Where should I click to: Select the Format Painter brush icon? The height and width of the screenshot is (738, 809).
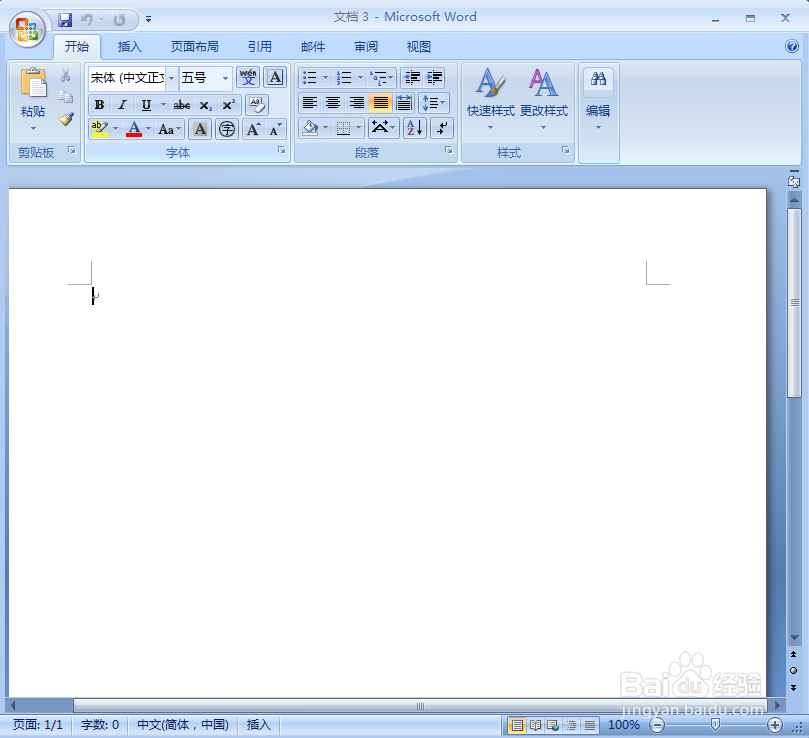tap(66, 119)
